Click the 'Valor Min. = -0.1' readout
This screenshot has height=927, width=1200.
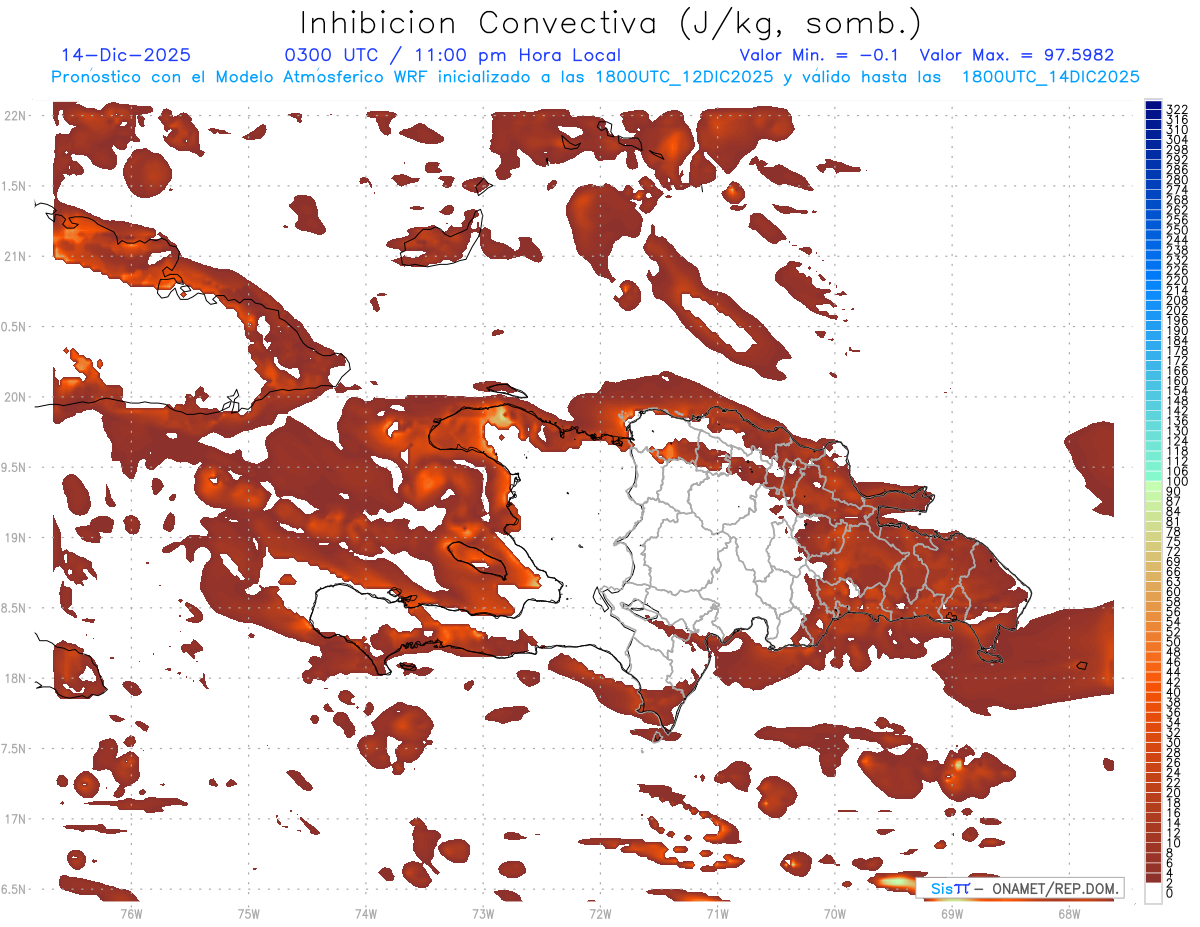pos(819,55)
